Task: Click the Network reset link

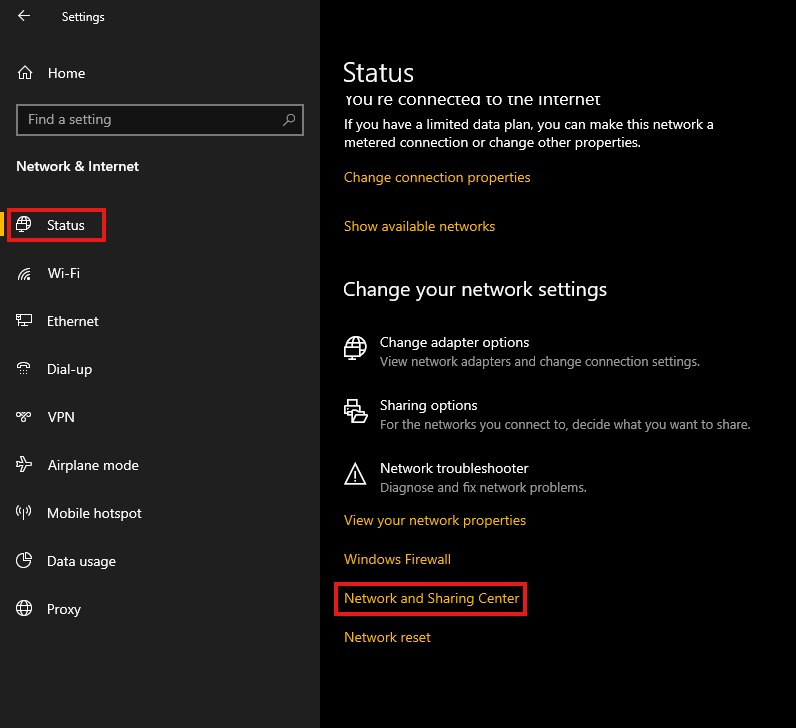Action: tap(387, 638)
